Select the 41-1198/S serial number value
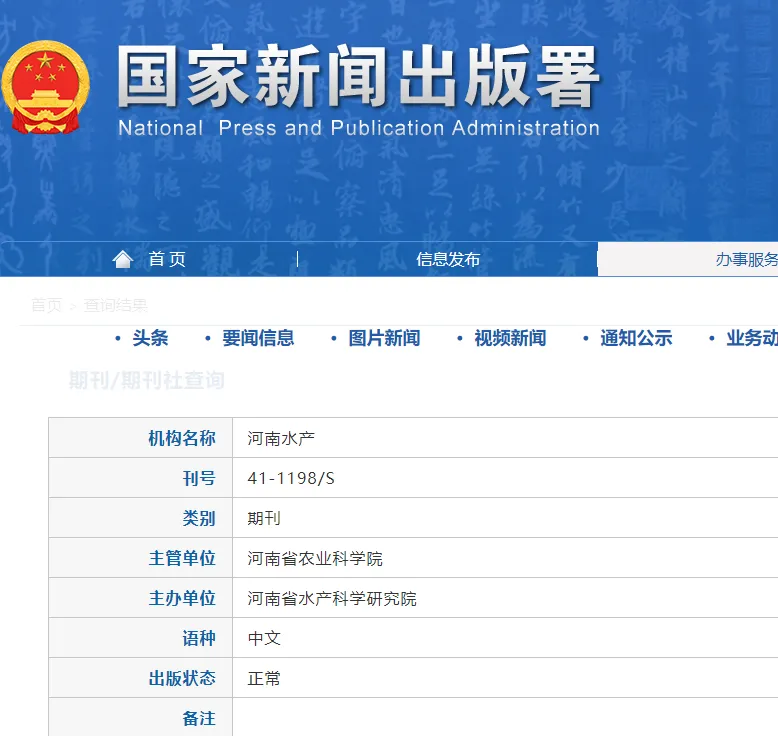778x736 pixels. coord(291,478)
